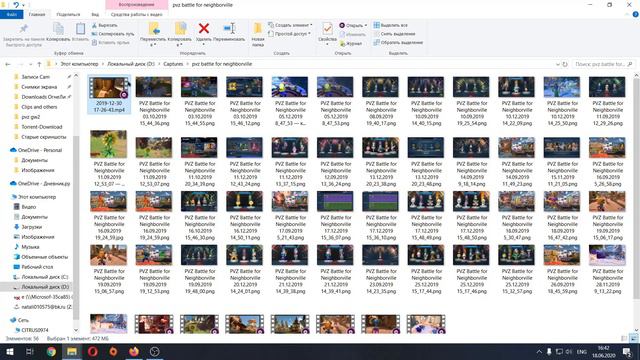Open Google Chrome from the taskbar
Screen dimensions: 640x360
click(x=51, y=352)
